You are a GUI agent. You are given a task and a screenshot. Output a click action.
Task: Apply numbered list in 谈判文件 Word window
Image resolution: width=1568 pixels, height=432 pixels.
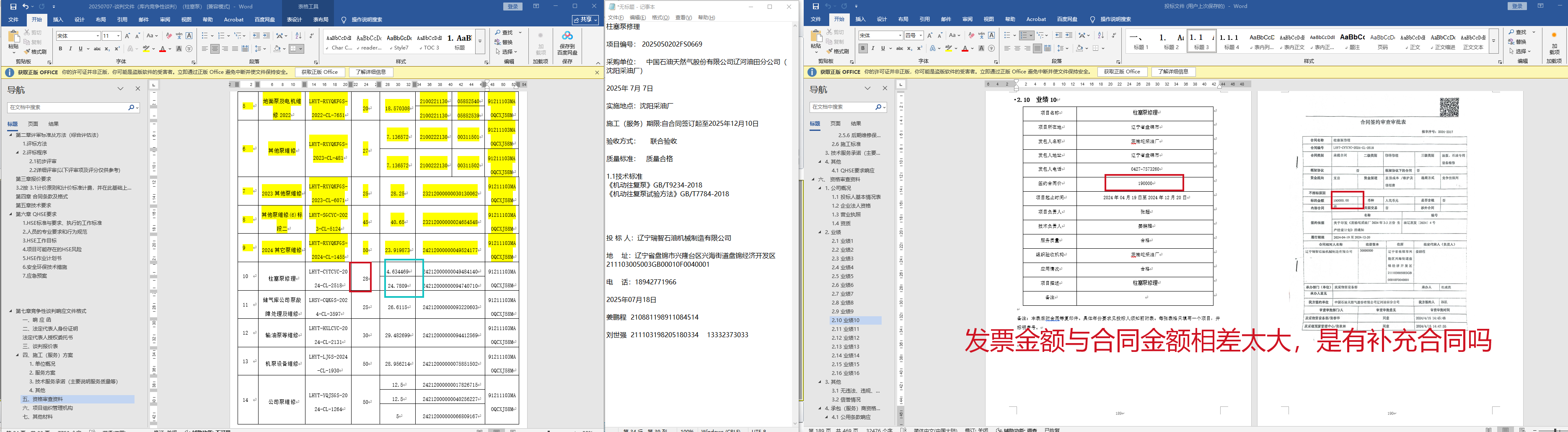click(221, 36)
